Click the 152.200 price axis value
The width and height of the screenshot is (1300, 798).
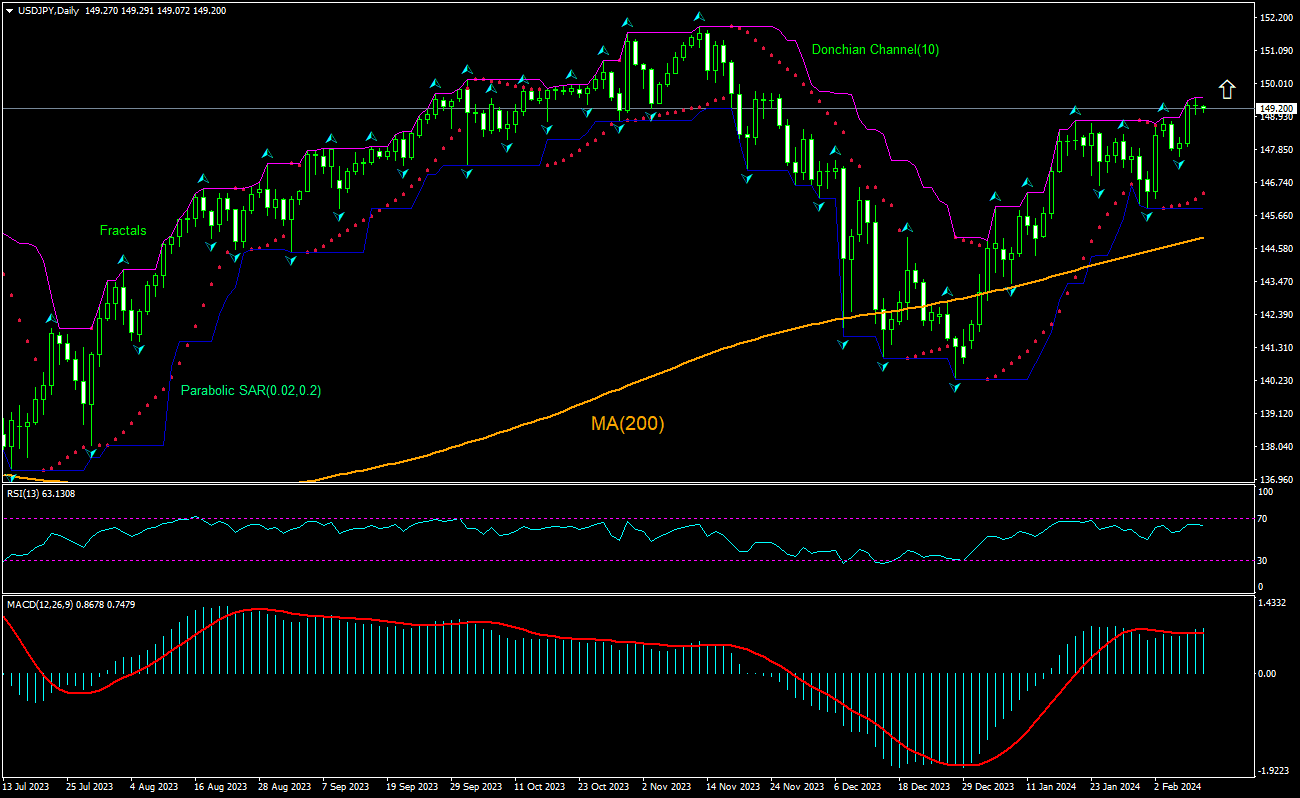(1273, 18)
